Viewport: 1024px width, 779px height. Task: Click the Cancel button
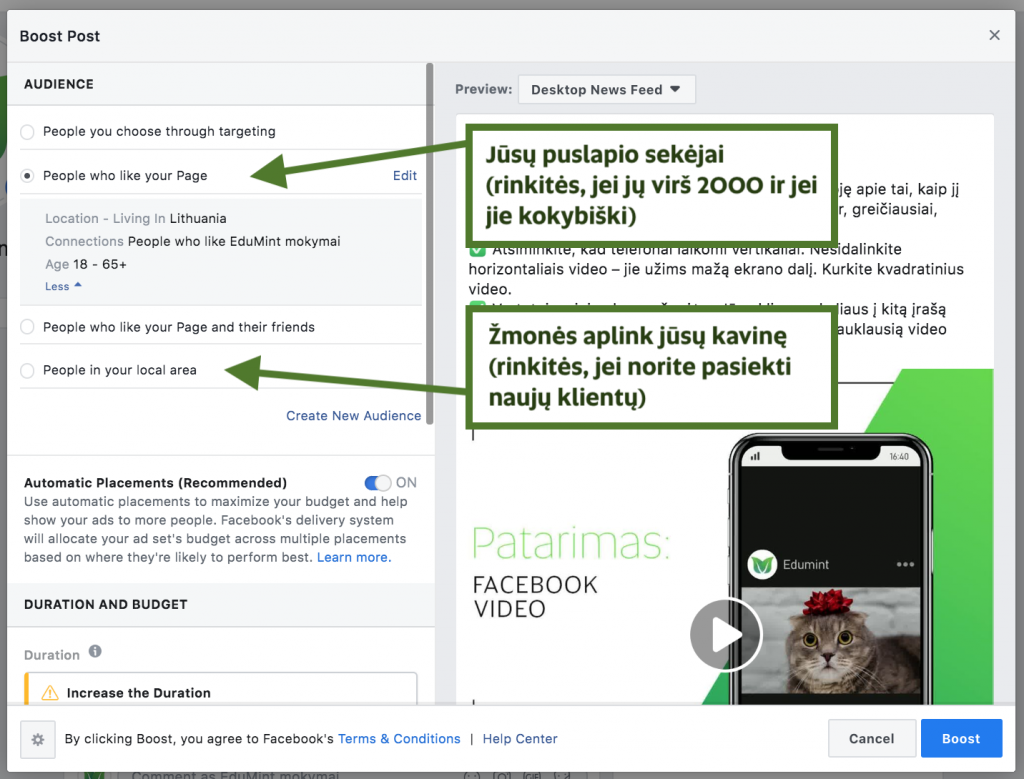871,739
